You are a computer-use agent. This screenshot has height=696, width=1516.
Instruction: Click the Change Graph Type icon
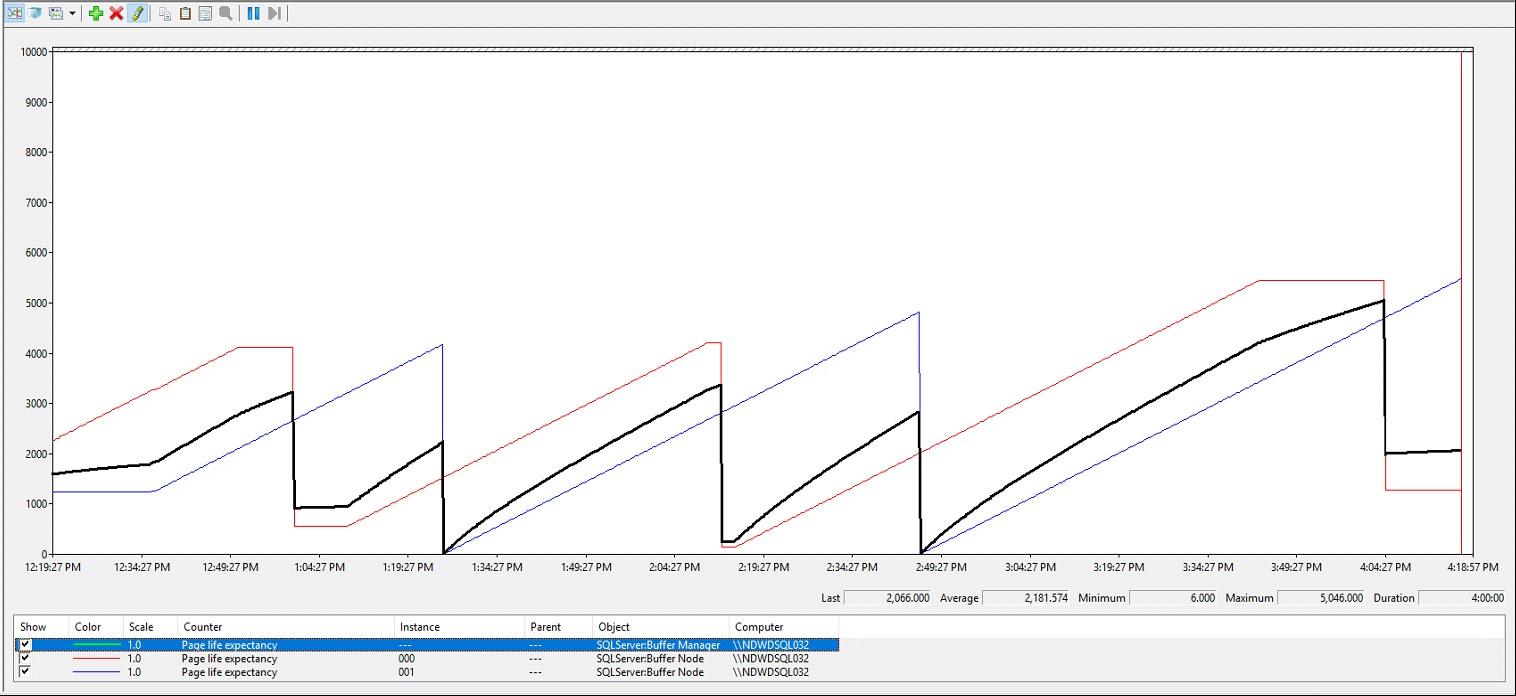56,13
